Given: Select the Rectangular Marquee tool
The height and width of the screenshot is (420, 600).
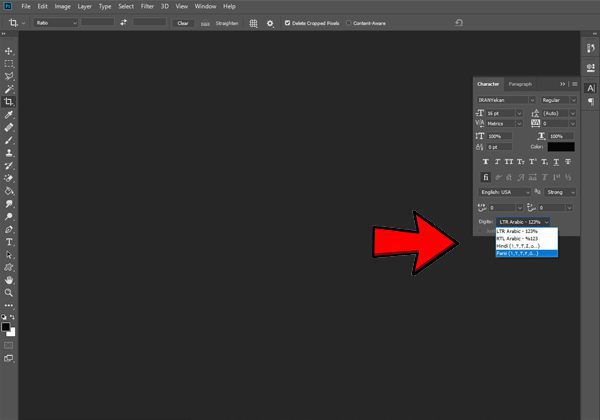Looking at the screenshot, I should tap(8, 63).
